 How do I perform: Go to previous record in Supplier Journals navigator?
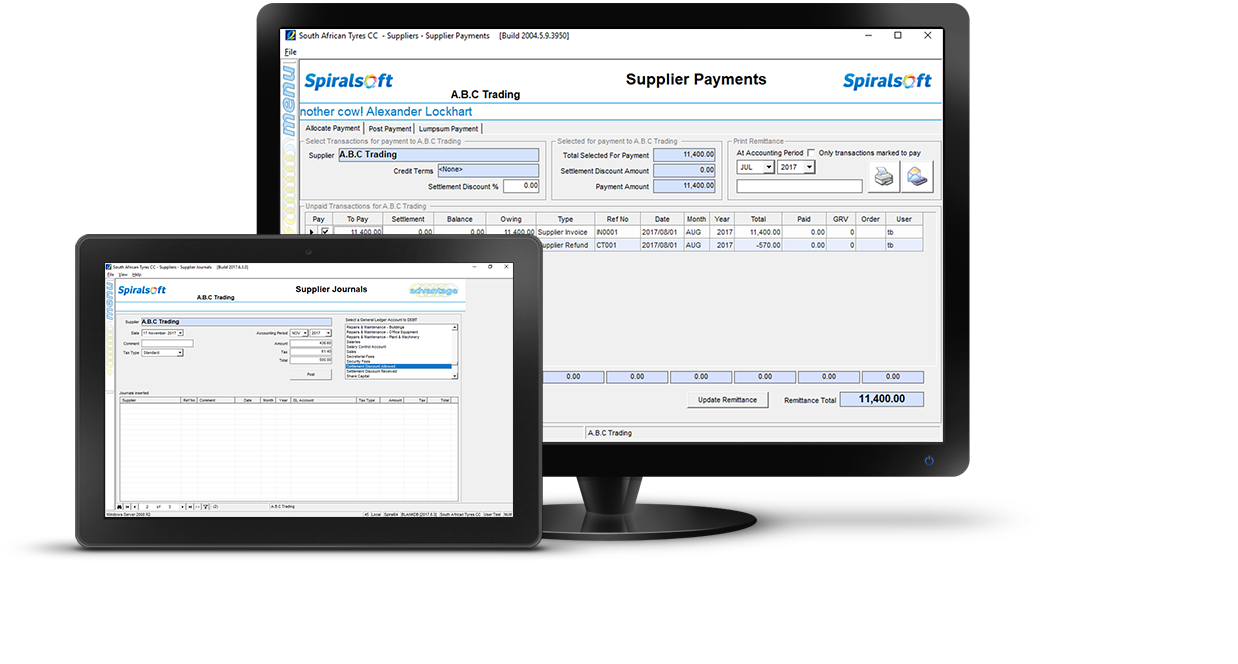(x=134, y=506)
